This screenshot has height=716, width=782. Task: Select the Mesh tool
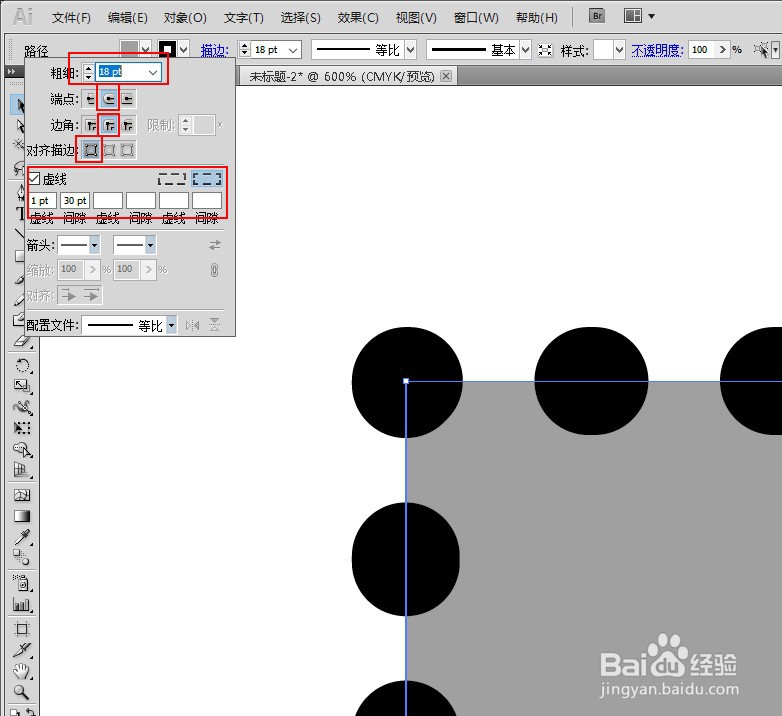22,495
